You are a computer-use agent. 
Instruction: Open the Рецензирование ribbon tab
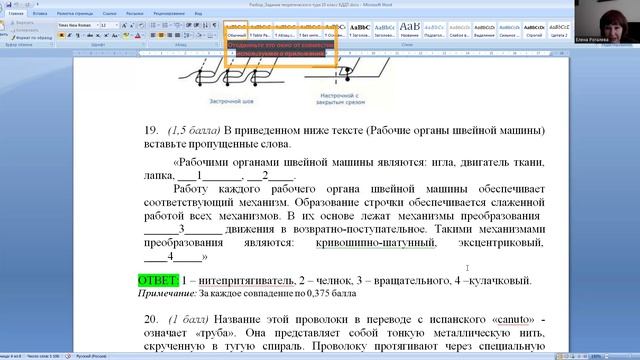[169, 13]
